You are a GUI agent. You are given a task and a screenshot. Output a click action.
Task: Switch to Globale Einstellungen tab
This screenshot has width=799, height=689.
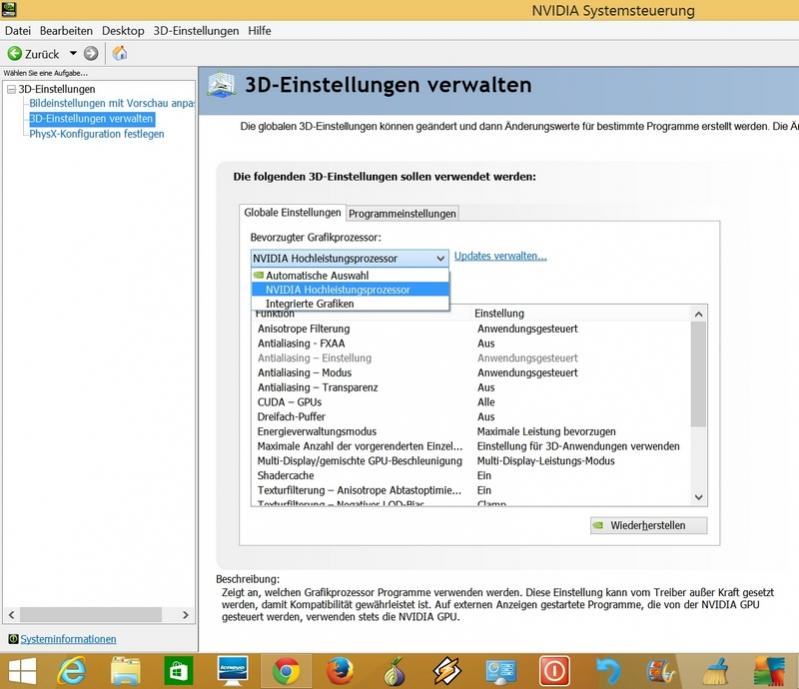[x=292, y=213]
